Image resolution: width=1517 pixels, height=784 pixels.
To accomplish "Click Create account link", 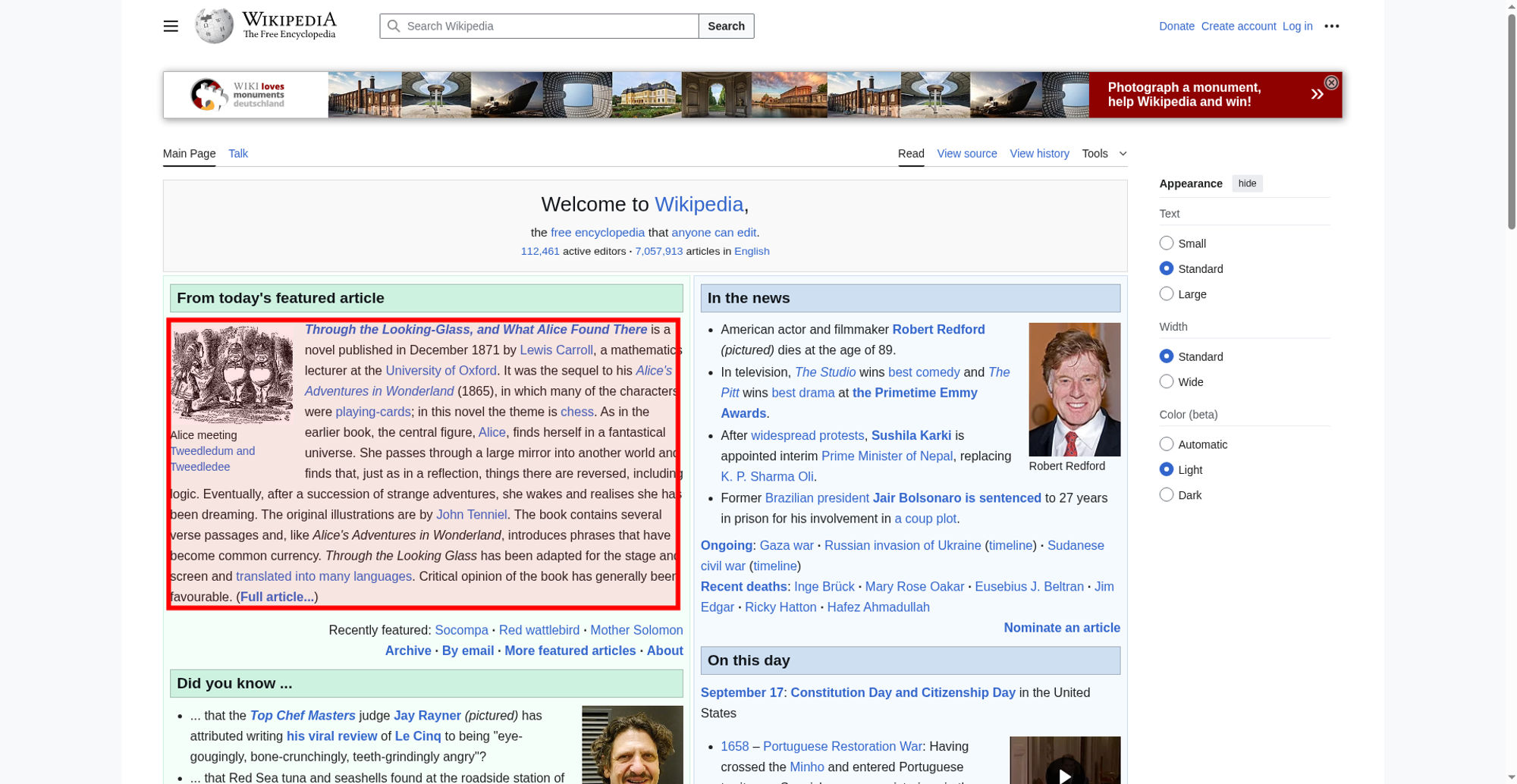I will 1239,26.
